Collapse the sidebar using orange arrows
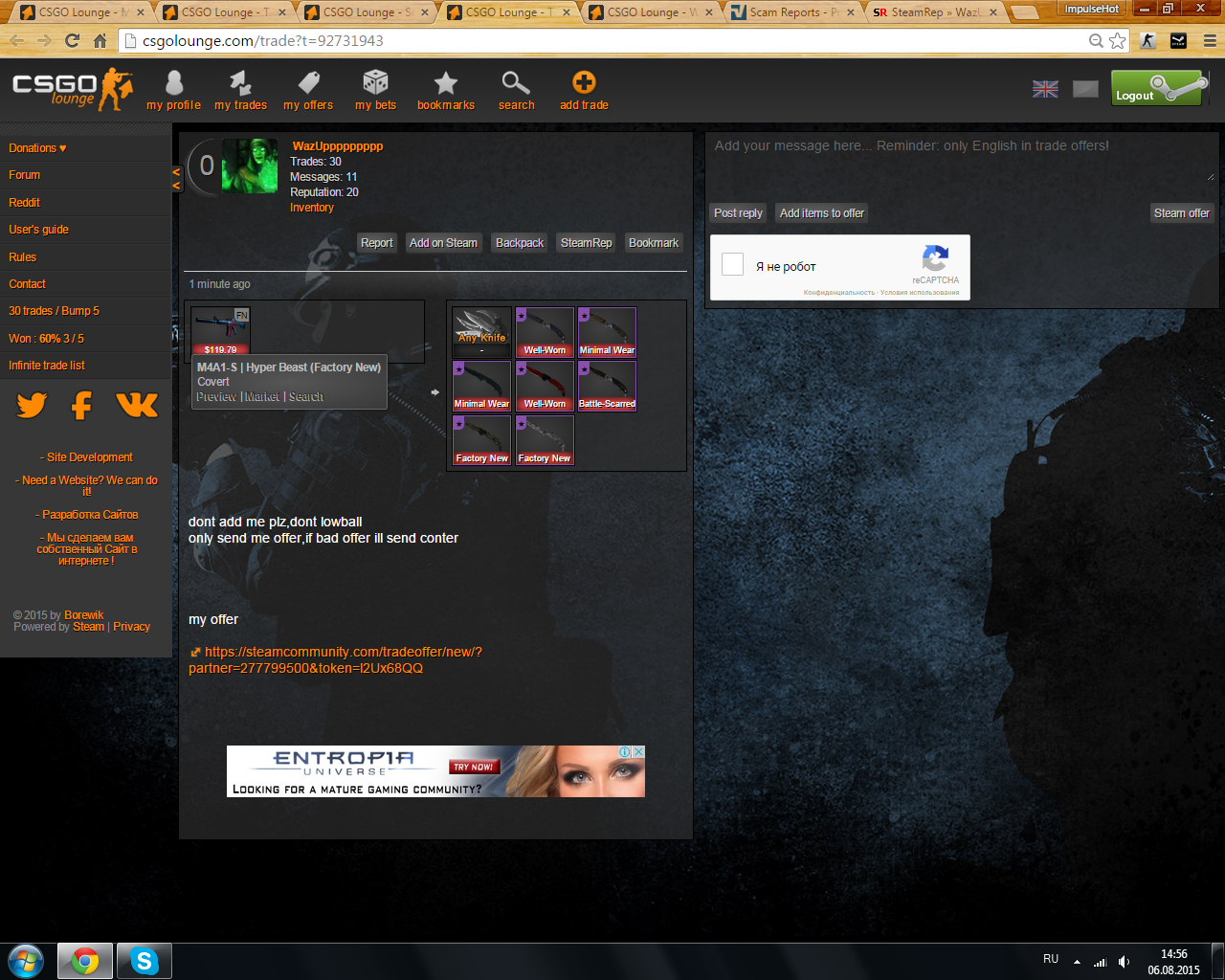 coord(176,179)
